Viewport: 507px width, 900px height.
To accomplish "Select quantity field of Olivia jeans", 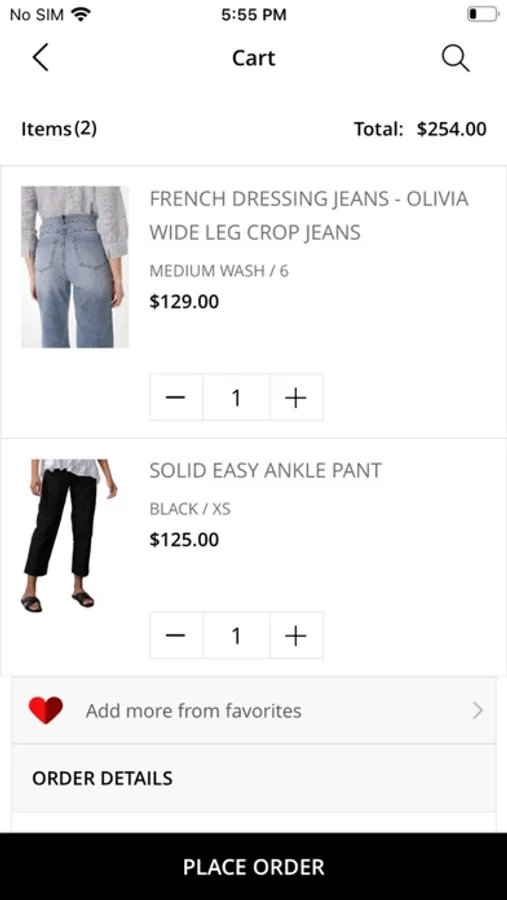I will click(x=236, y=397).
